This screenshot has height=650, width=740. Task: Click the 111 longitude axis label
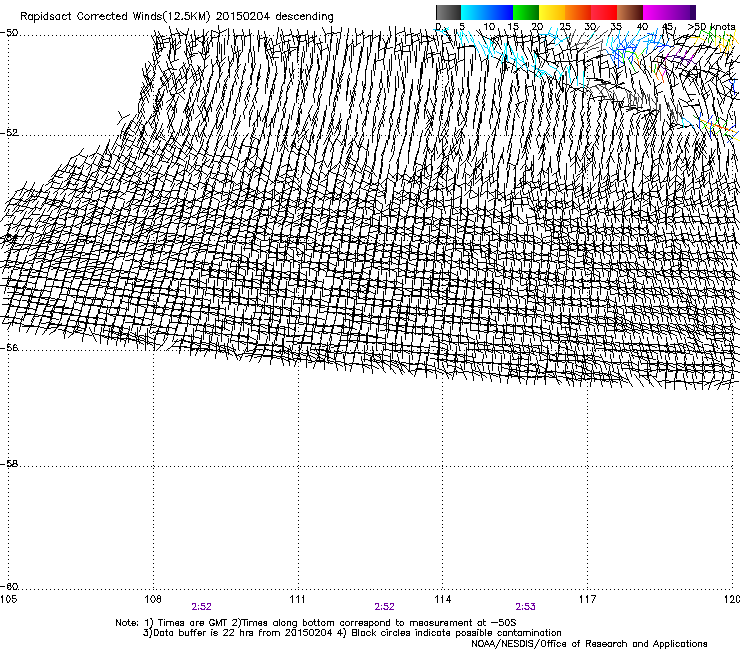[297, 599]
